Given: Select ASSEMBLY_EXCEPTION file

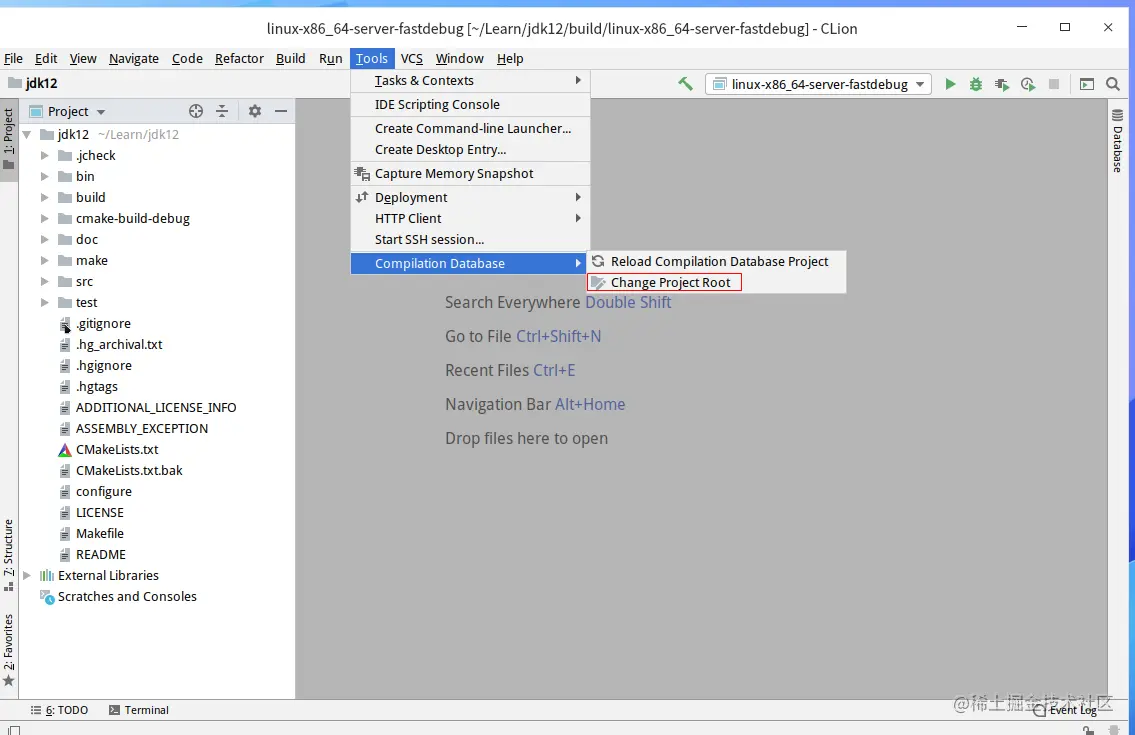Looking at the screenshot, I should tap(141, 429).
